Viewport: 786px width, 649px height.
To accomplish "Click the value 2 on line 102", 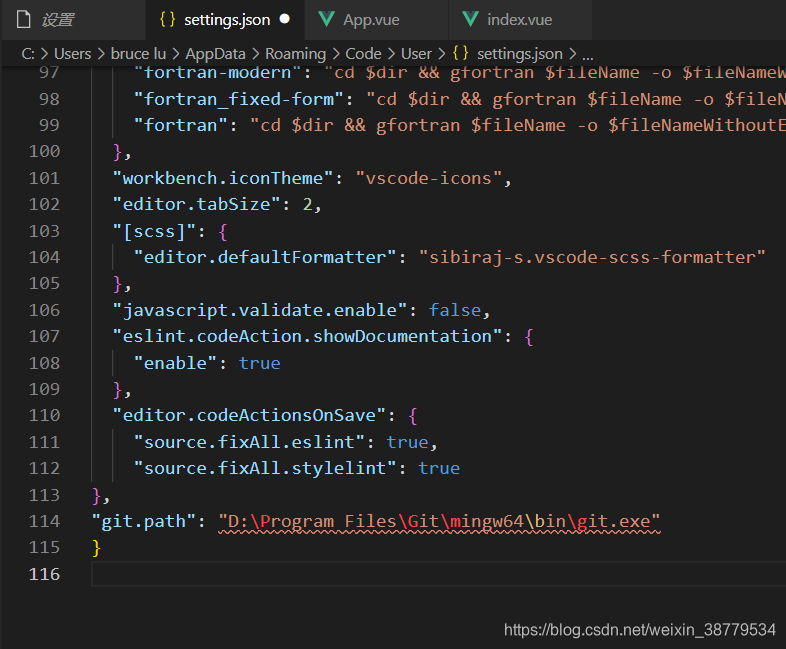I will coord(307,204).
